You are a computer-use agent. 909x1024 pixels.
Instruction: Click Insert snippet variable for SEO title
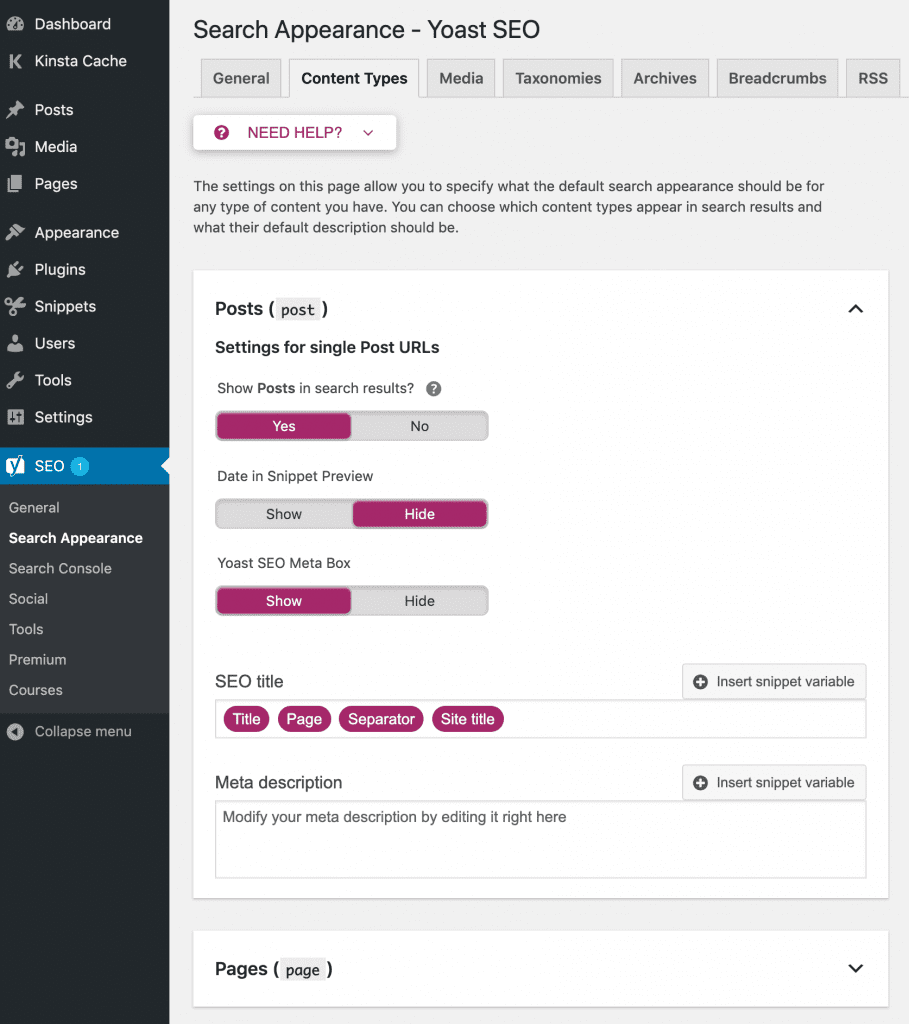[774, 682]
